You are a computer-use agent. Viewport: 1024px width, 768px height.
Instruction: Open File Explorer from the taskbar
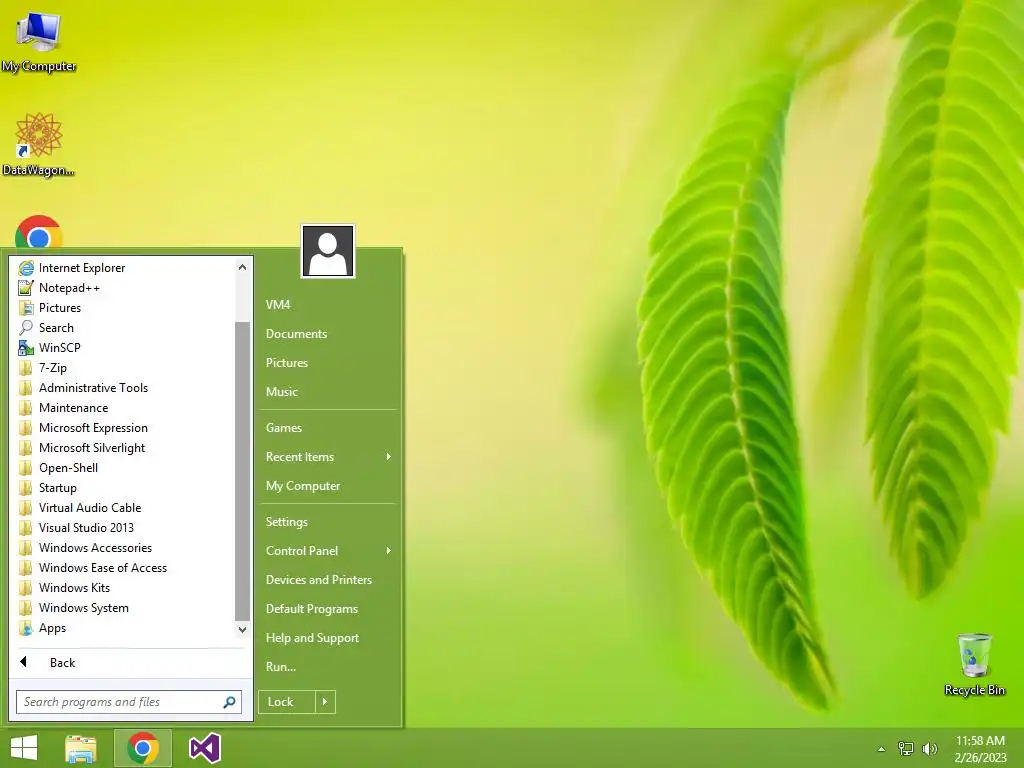(81, 748)
